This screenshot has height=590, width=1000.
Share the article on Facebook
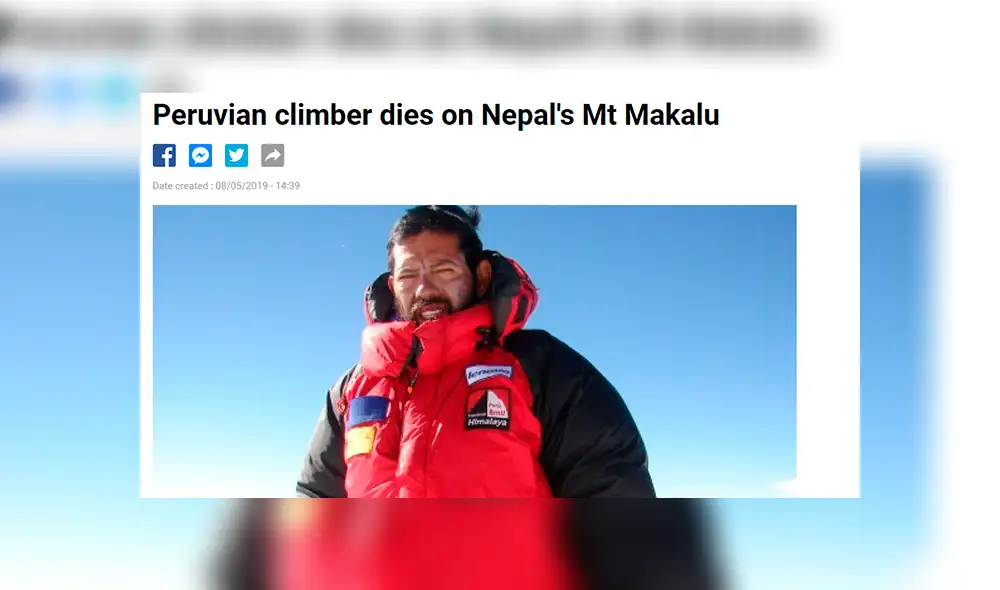[x=164, y=155]
